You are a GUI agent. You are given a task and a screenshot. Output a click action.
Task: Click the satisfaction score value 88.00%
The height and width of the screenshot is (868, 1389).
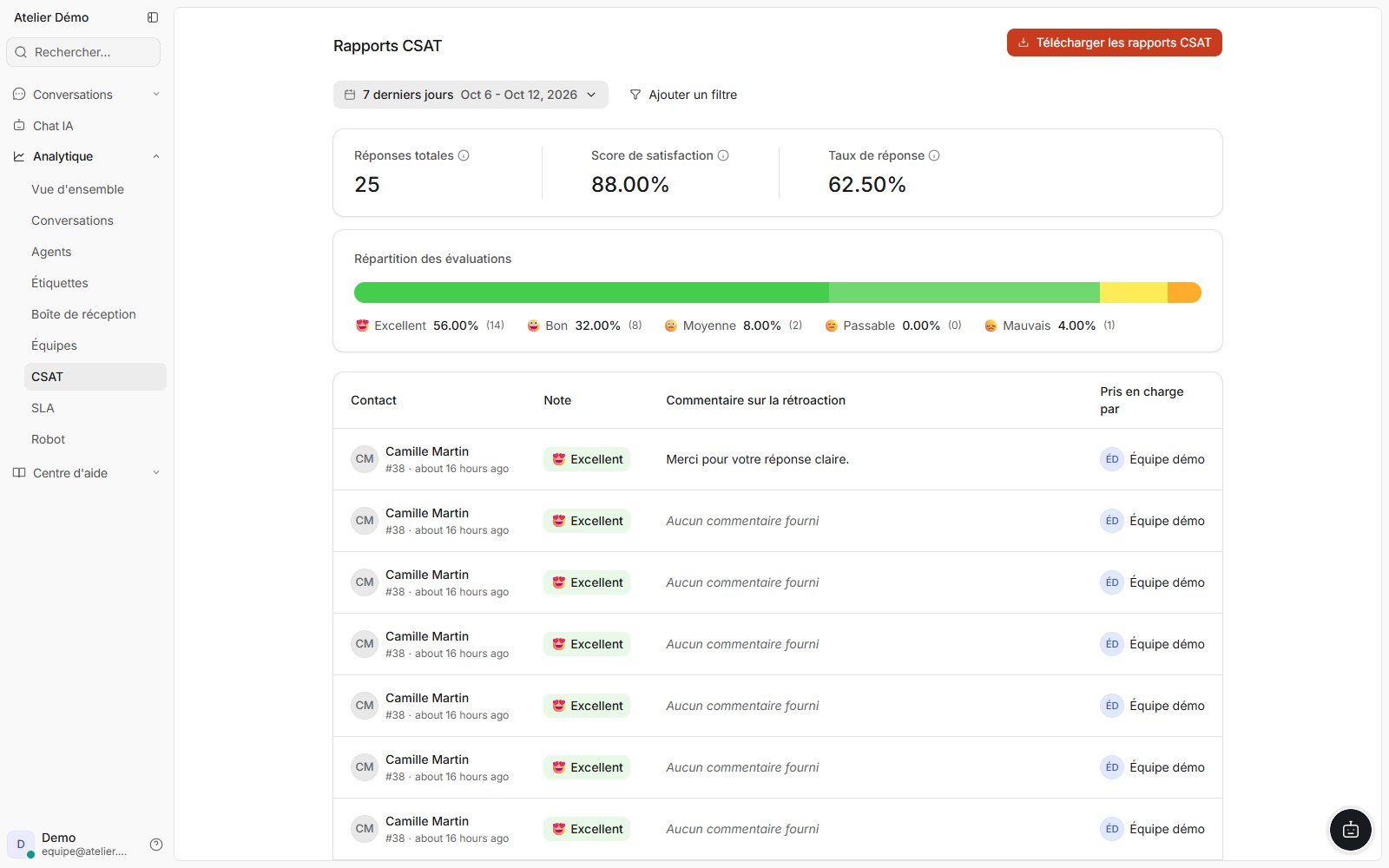pos(630,184)
